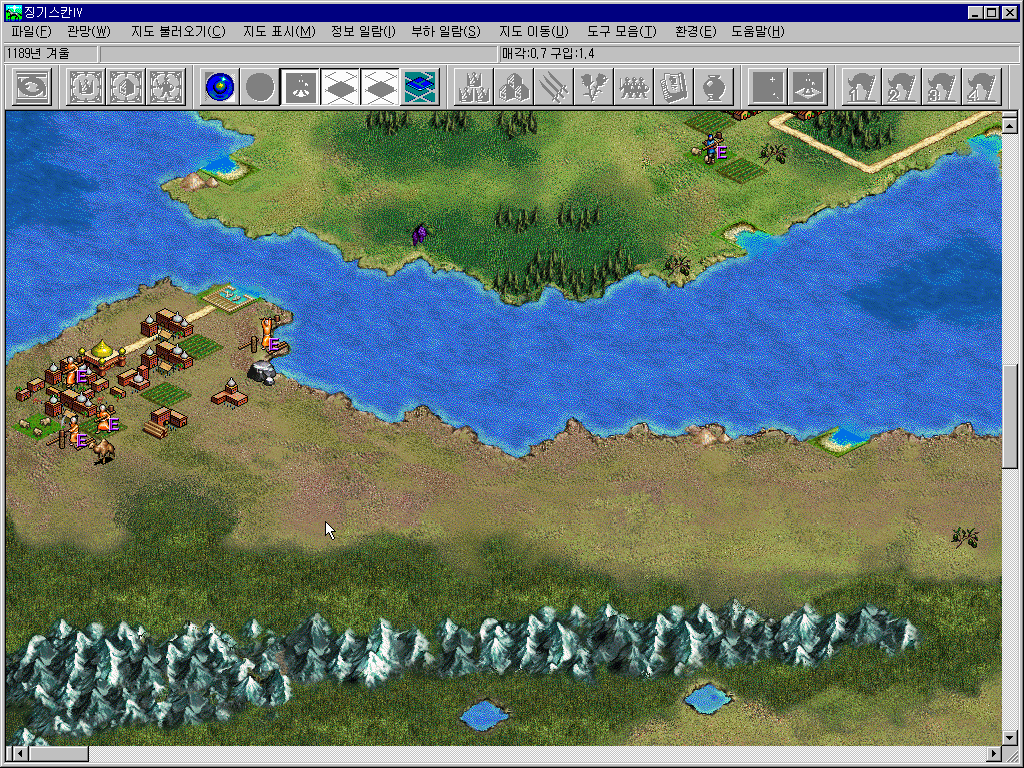Open the 부하 일람(S) menu
Image resolution: width=1024 pixels, height=768 pixels.
pos(445,31)
